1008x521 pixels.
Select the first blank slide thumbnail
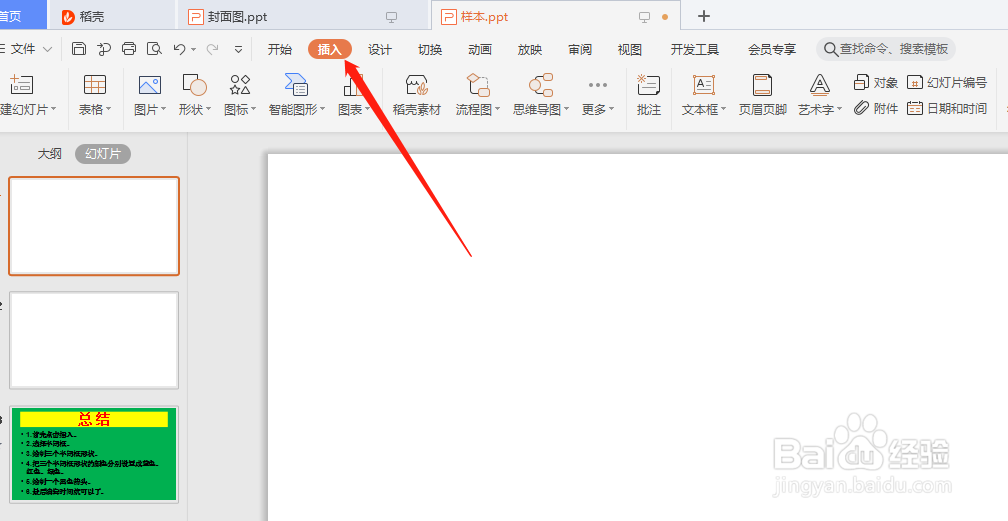pyautogui.click(x=94, y=226)
